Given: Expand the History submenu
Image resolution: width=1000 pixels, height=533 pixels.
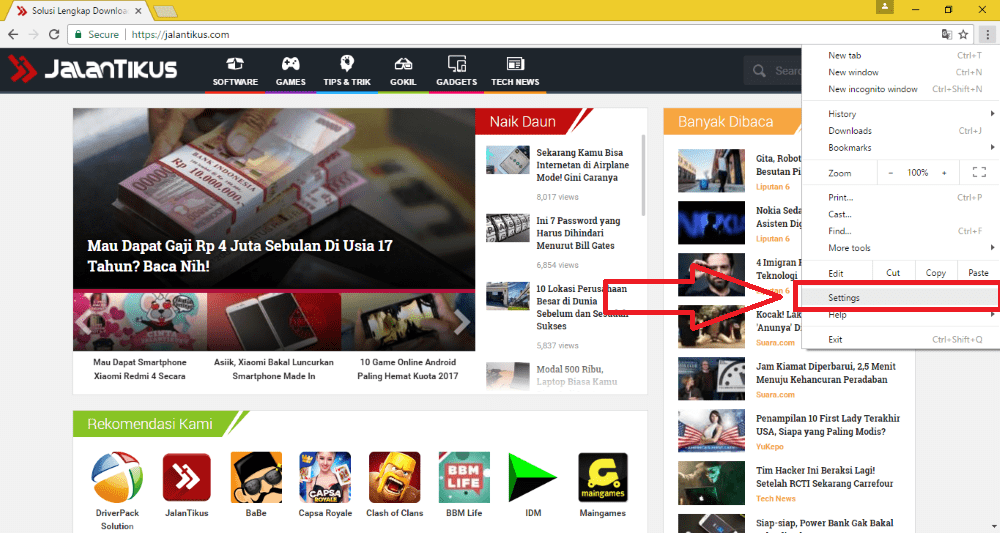Looking at the screenshot, I should click(x=992, y=113).
